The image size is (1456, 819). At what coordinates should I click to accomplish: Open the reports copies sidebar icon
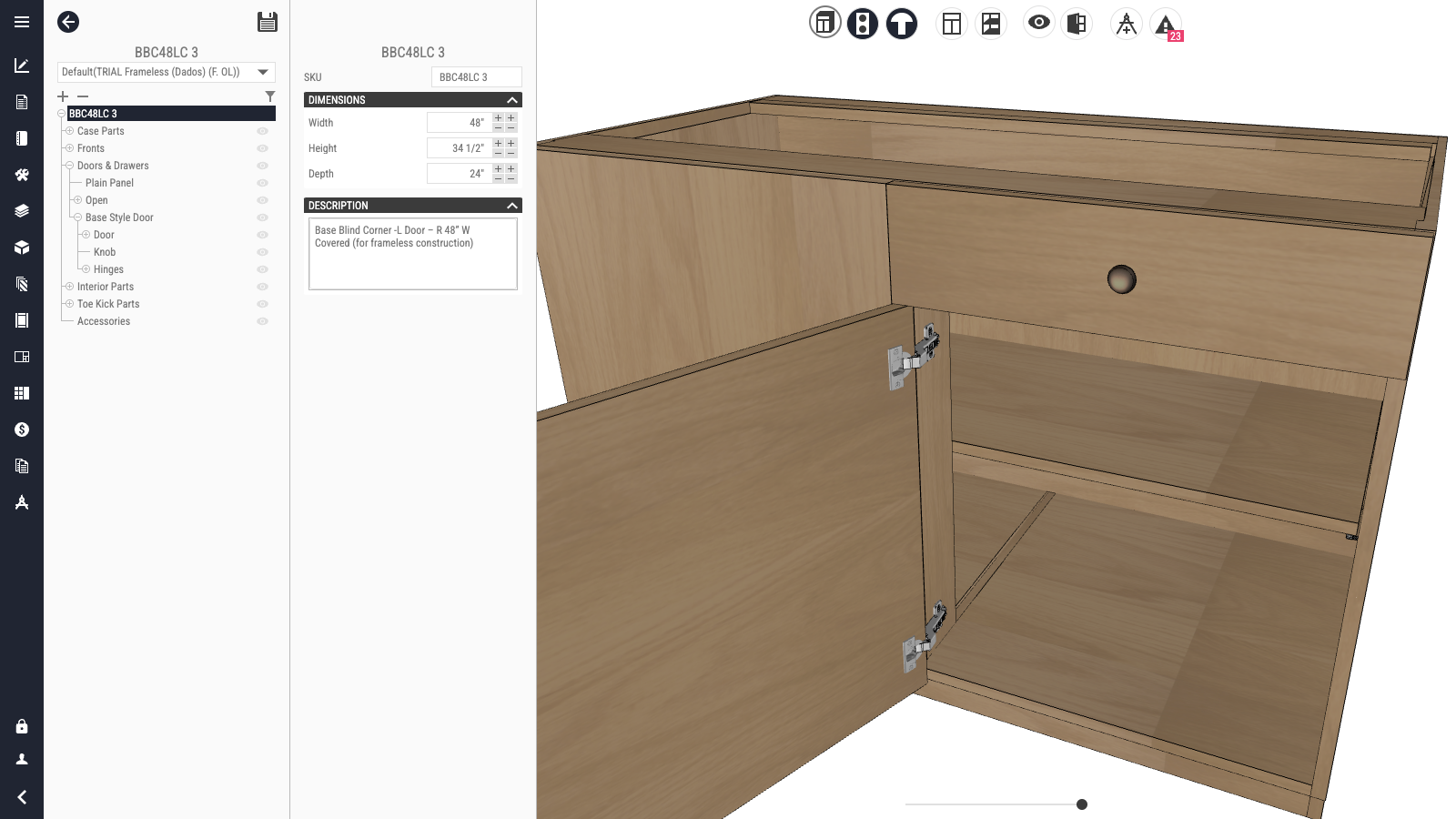click(22, 466)
